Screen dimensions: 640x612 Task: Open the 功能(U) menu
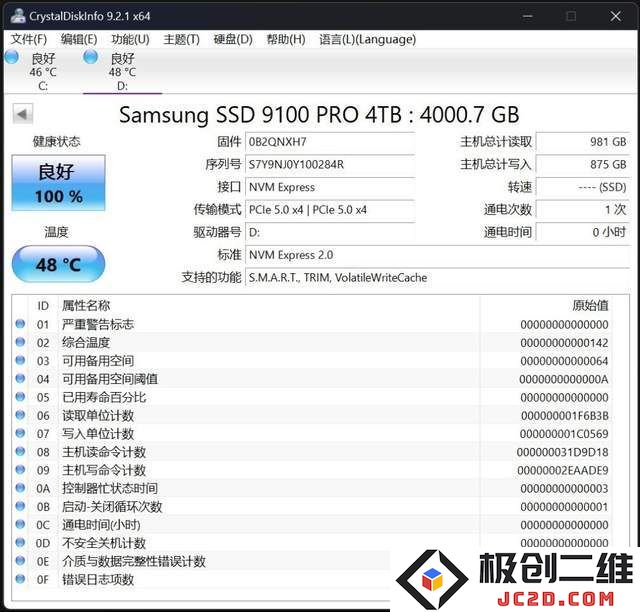[x=131, y=39]
